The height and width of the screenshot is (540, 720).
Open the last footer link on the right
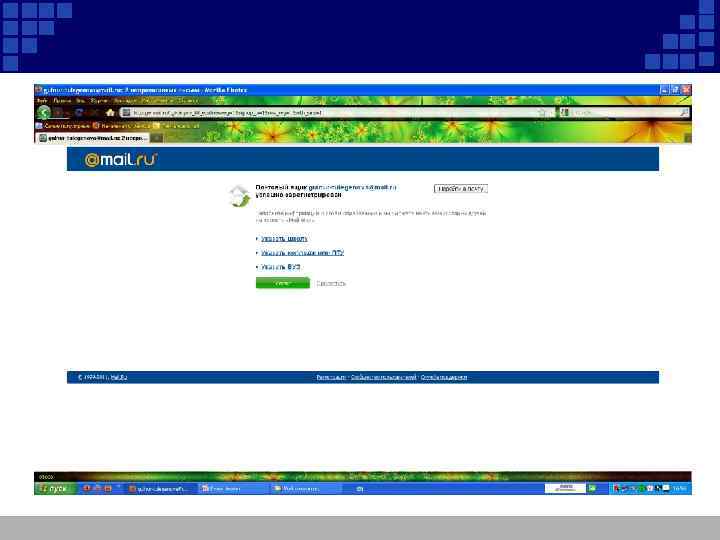(444, 377)
